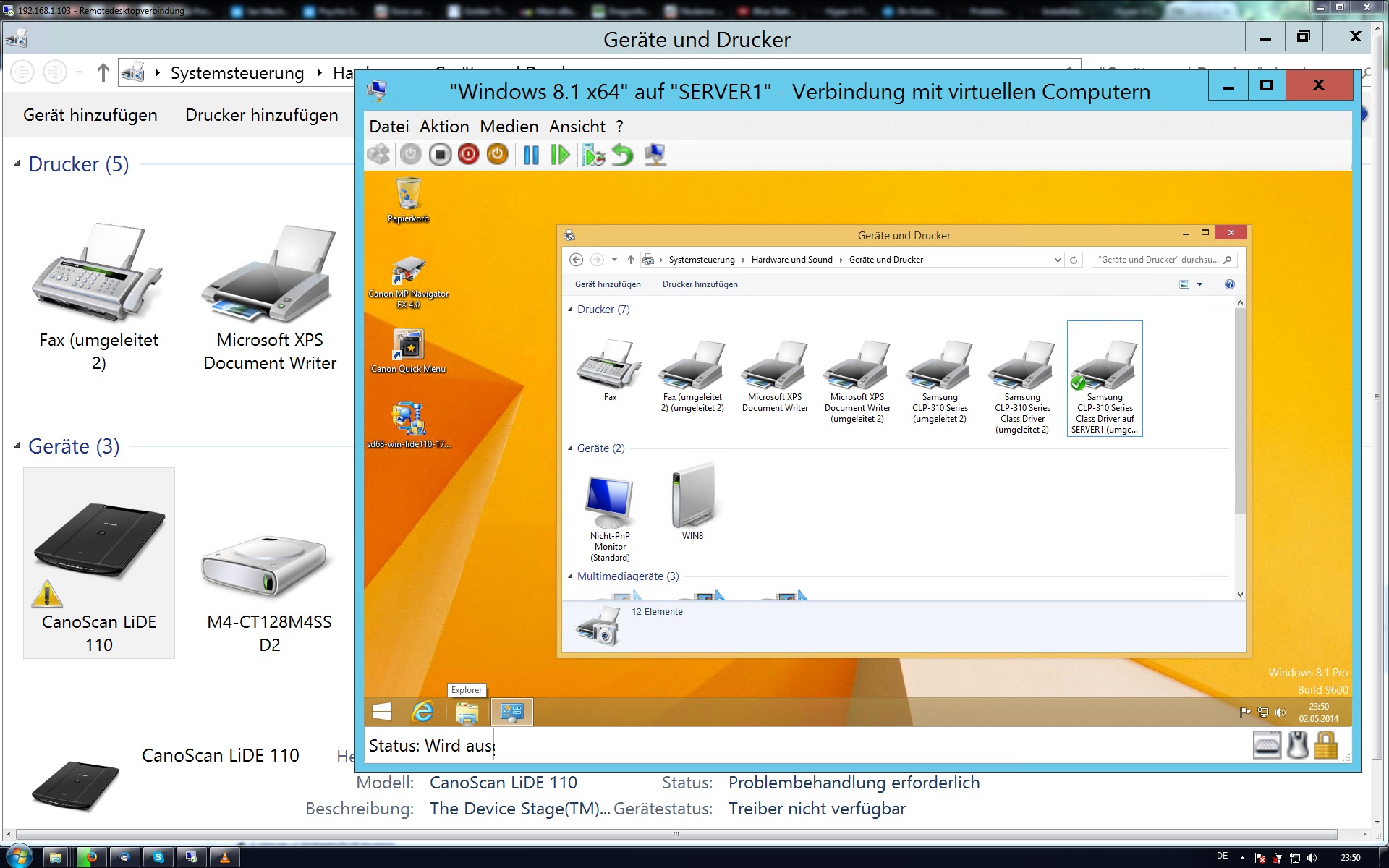Open the VM's Windows Start button
The height and width of the screenshot is (868, 1389).
coord(382,712)
